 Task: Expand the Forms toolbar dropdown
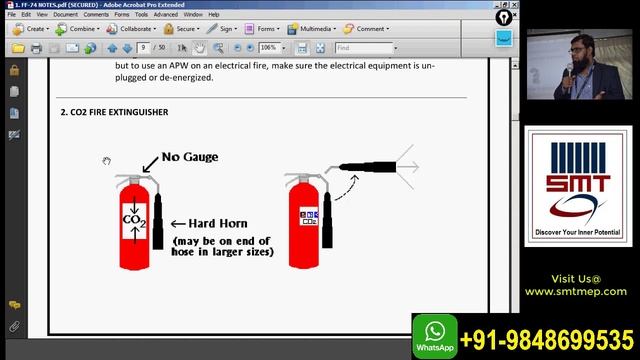click(278, 29)
